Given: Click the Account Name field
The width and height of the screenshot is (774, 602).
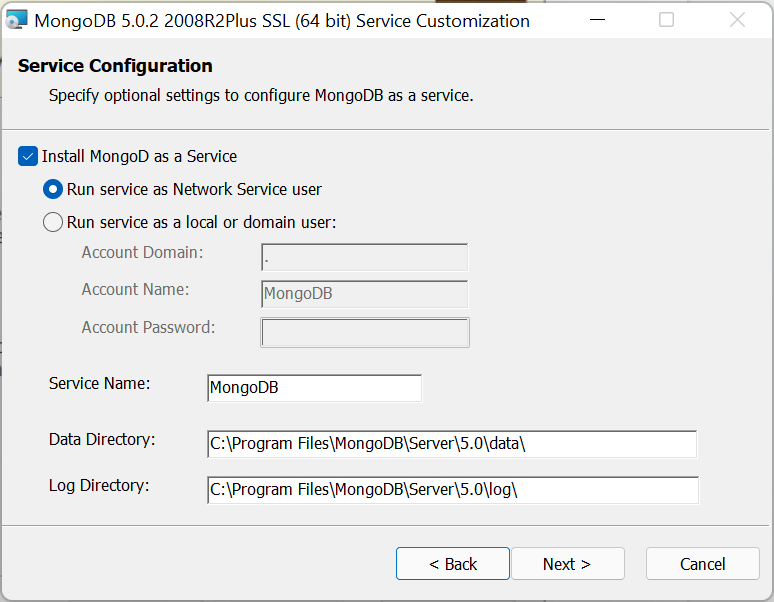Looking at the screenshot, I should (364, 294).
